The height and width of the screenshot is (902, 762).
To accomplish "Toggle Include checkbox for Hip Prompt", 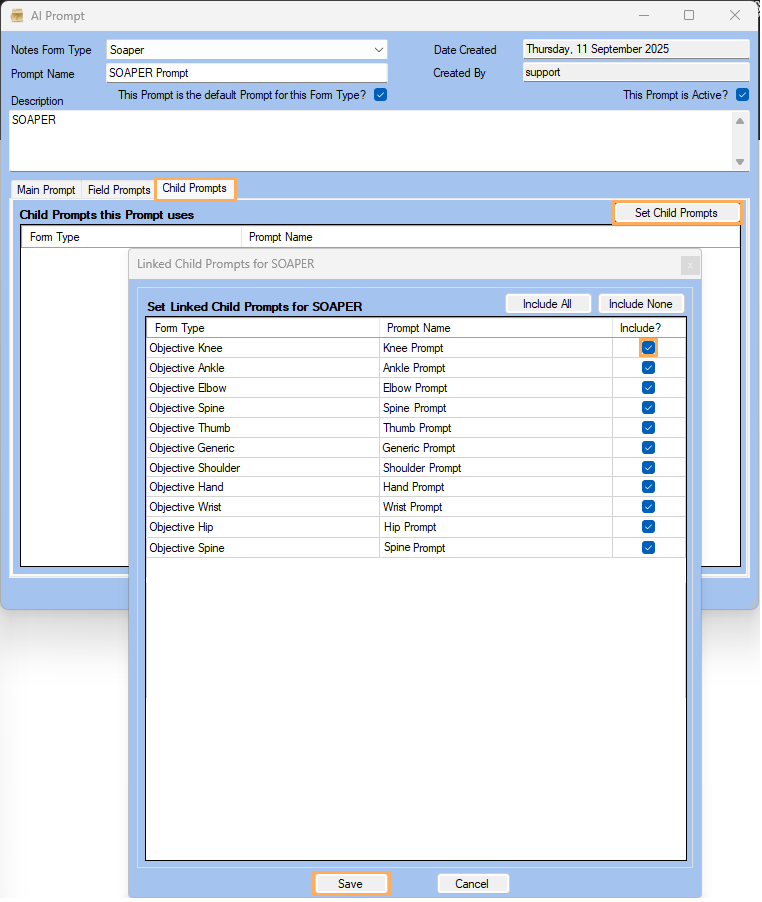I will 648,527.
